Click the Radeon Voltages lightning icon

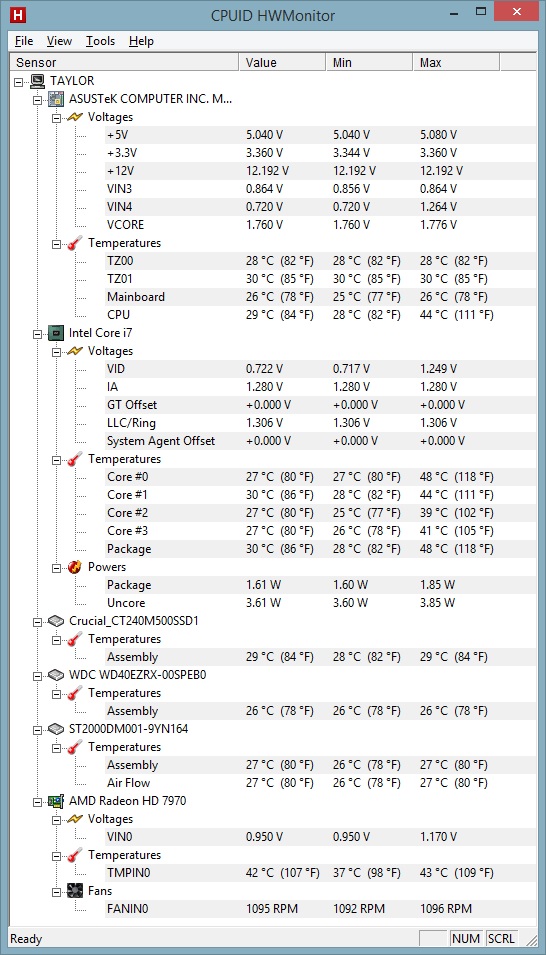[x=75, y=819]
